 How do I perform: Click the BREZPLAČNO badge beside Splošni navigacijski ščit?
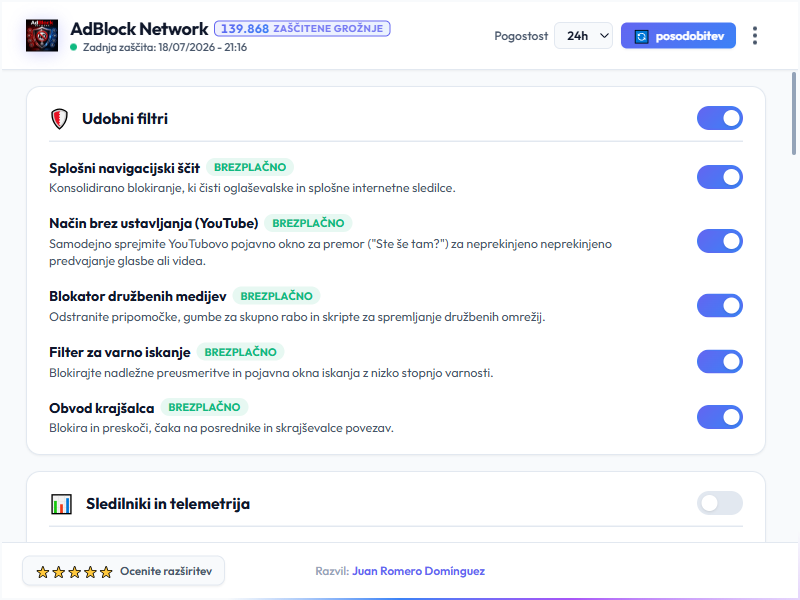pos(250,167)
